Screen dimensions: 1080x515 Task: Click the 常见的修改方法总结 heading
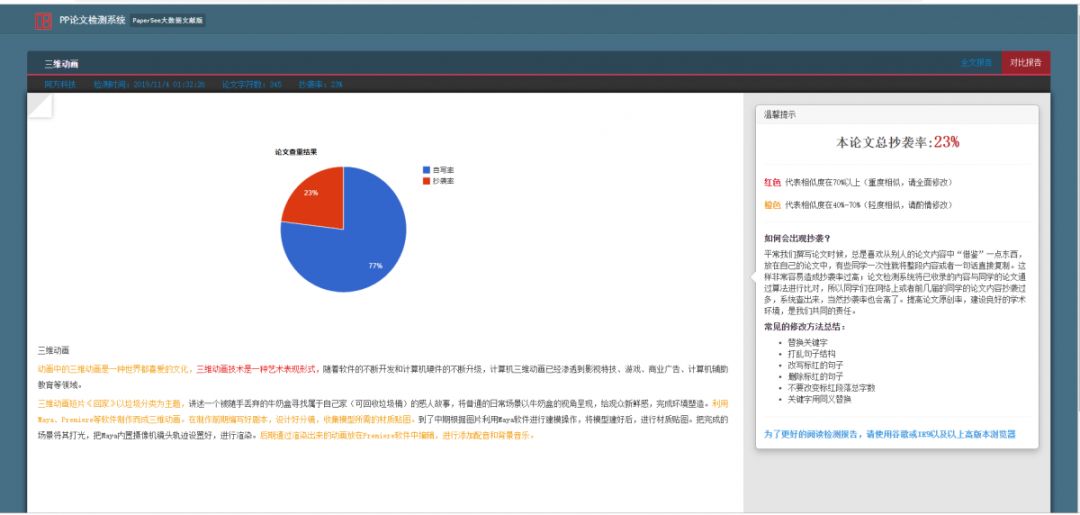[804, 326]
